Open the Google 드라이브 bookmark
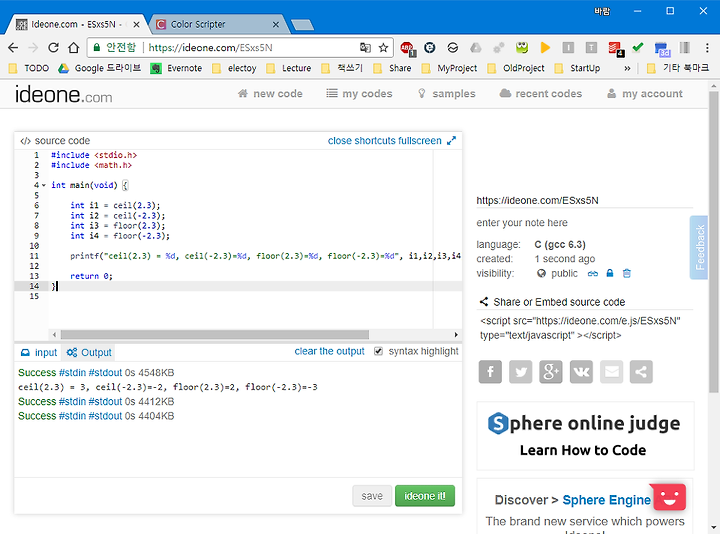Viewport: 720px width, 534px height. (99, 68)
